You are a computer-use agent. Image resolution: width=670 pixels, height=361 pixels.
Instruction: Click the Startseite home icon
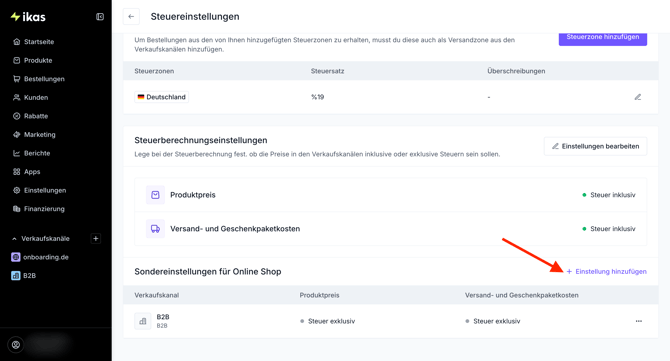pos(17,42)
